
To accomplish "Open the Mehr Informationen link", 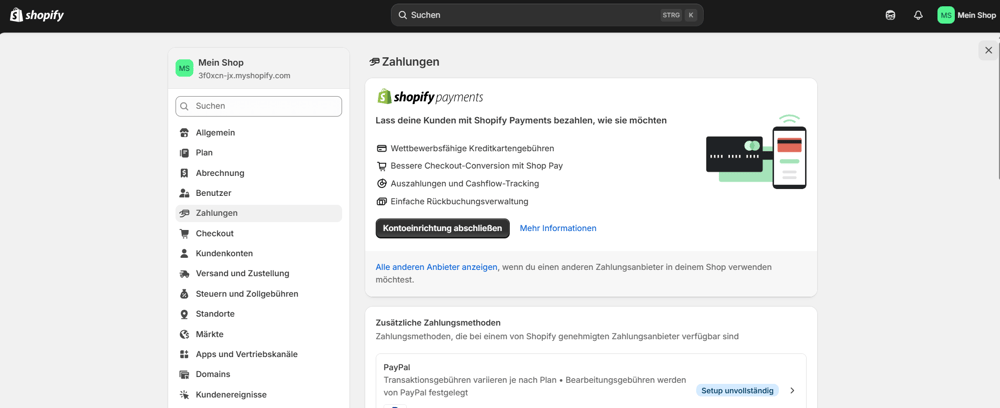I will (557, 228).
